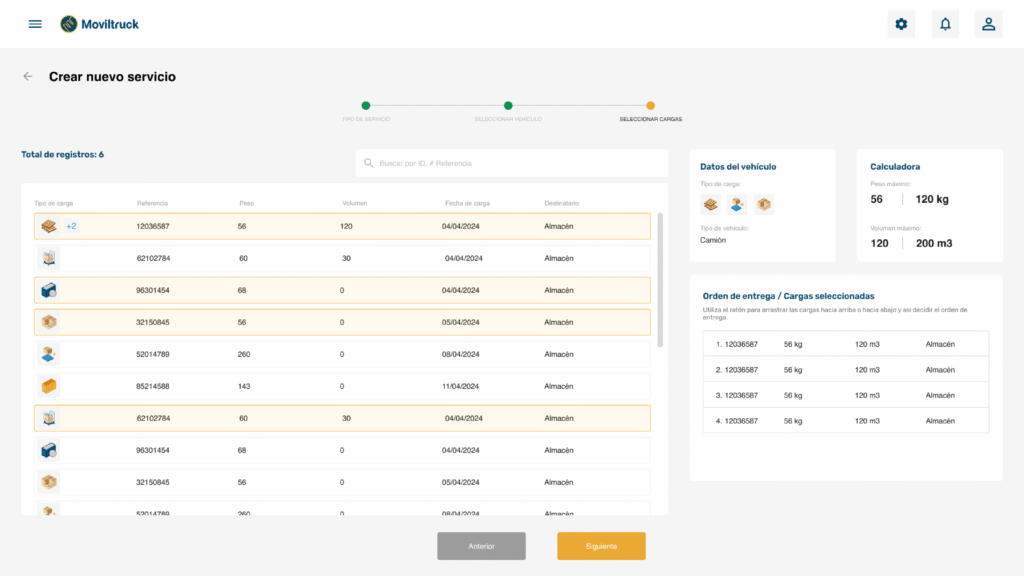Click the cargo table's vertical scrollbar

pyautogui.click(x=659, y=280)
